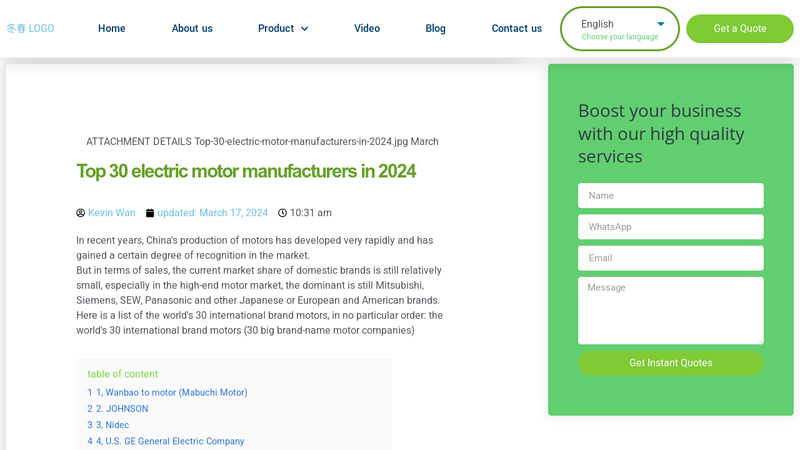Image resolution: width=800 pixels, height=450 pixels.
Task: Click the calendar date icon
Action: pyautogui.click(x=150, y=213)
